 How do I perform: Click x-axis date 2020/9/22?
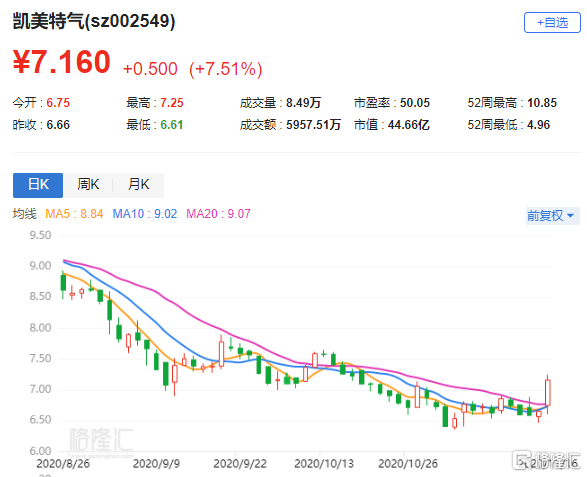tap(240, 464)
